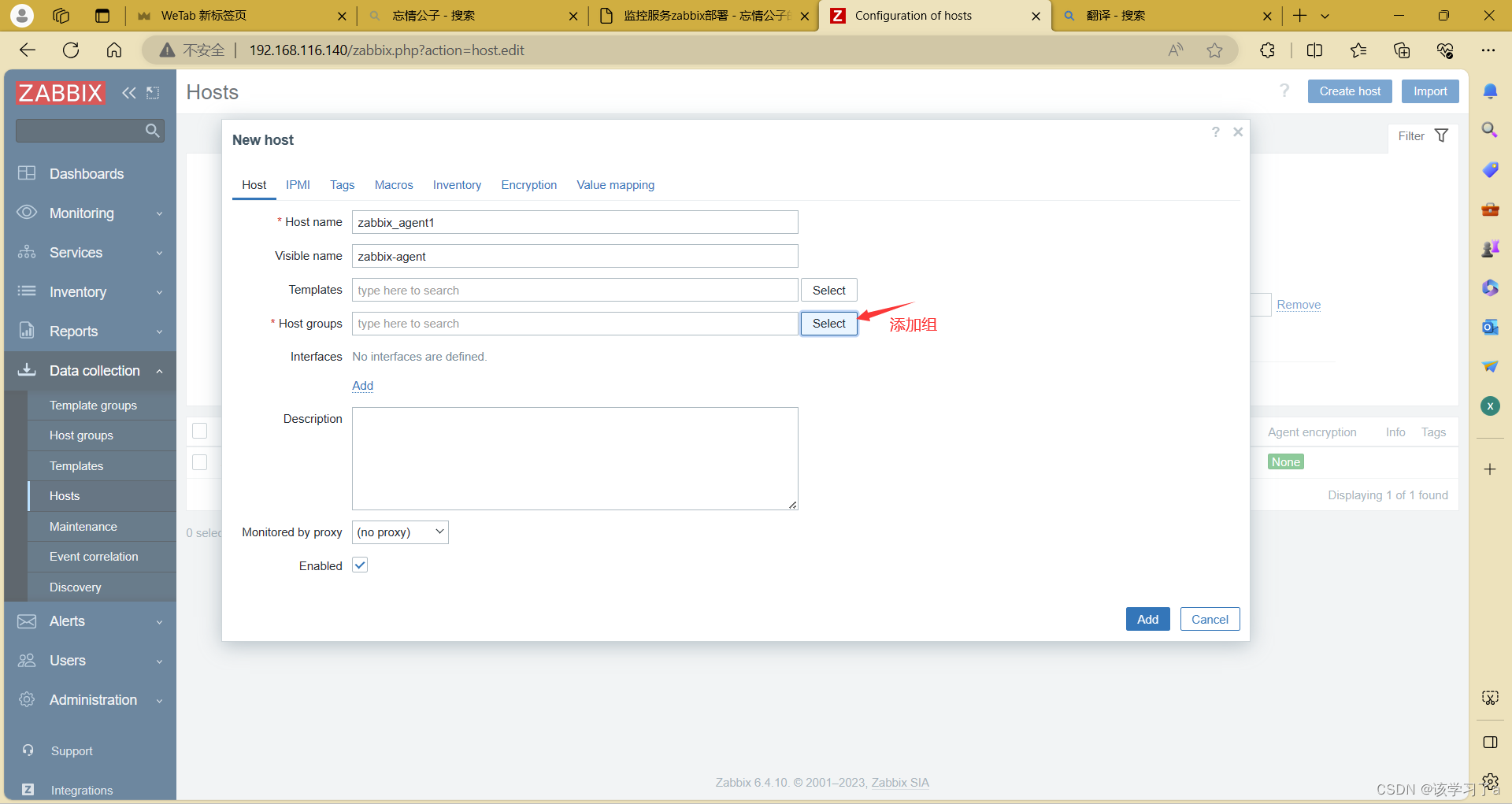Switch to the Encryption tab
This screenshot has width=1512, height=804.
pyautogui.click(x=529, y=184)
